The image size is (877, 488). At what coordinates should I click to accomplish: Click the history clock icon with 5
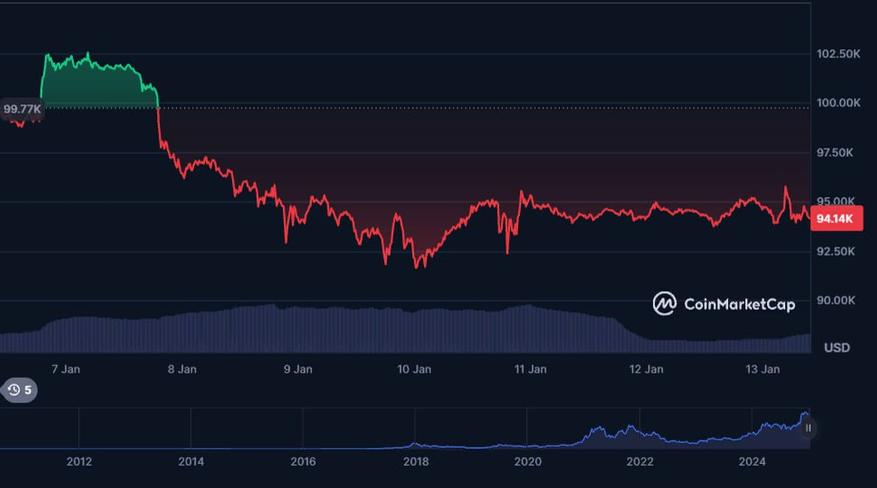18,390
